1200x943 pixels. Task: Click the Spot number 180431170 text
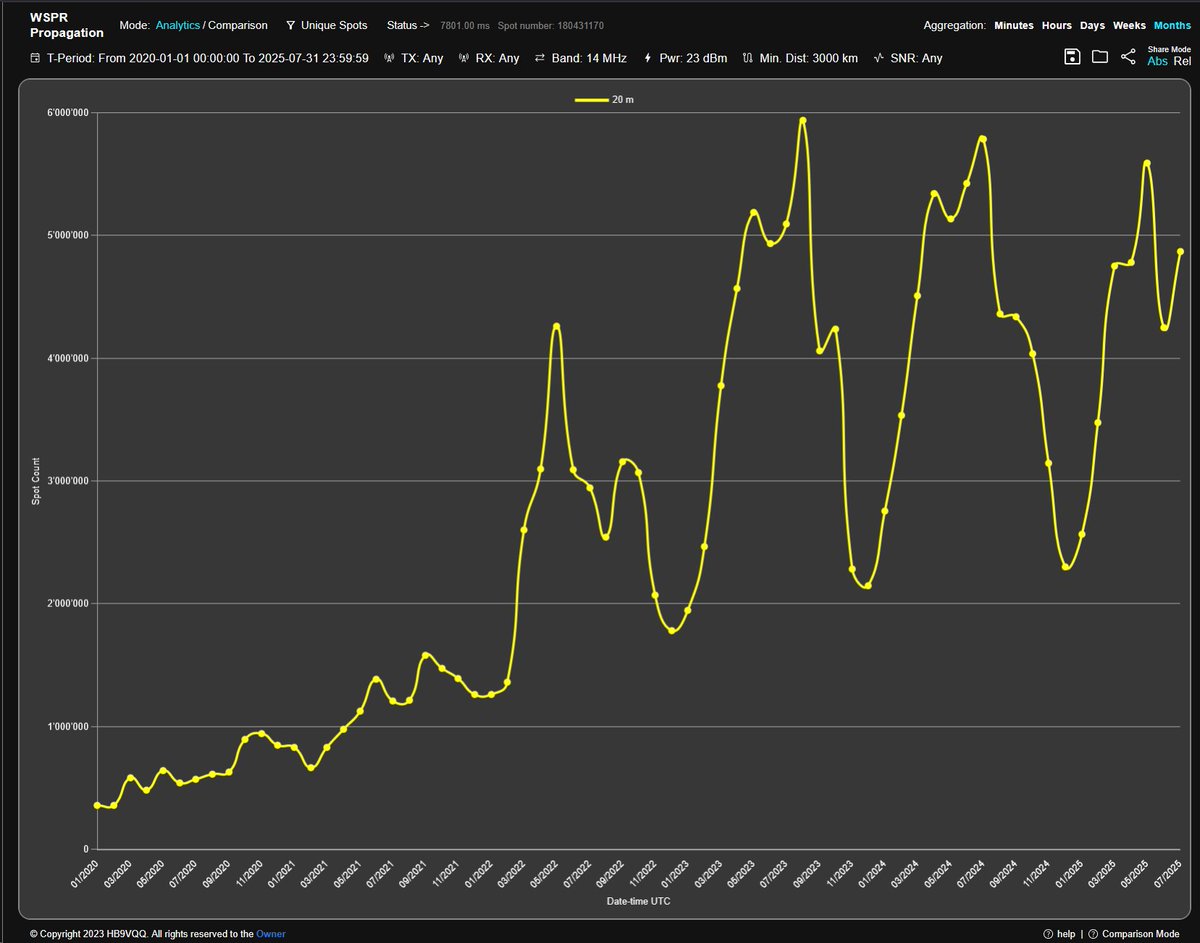coord(550,25)
